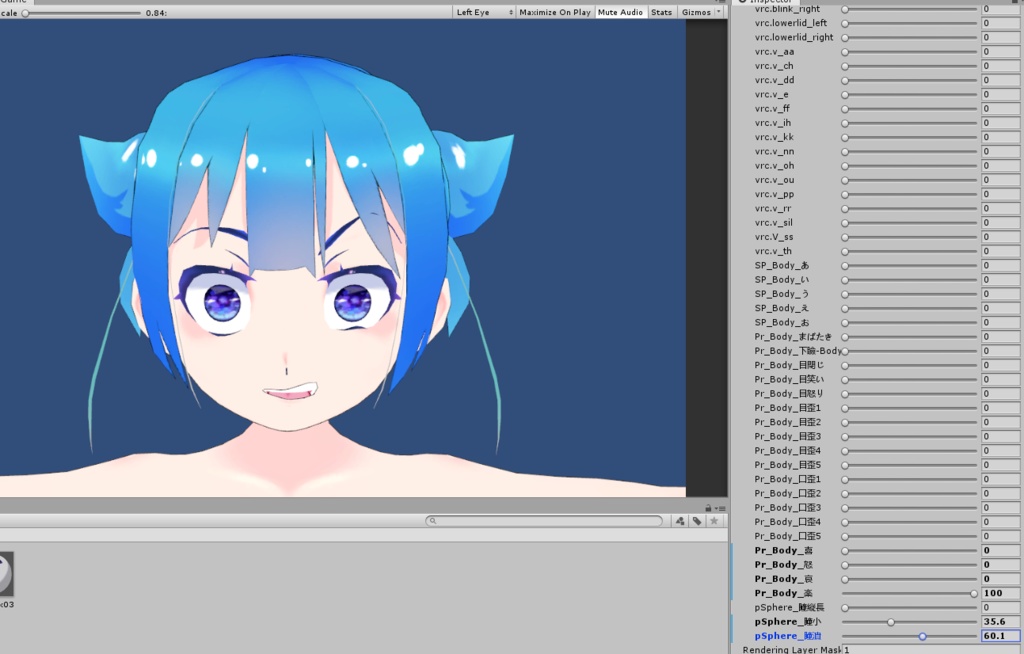Select the vrc.v_e label

[x=771, y=95]
